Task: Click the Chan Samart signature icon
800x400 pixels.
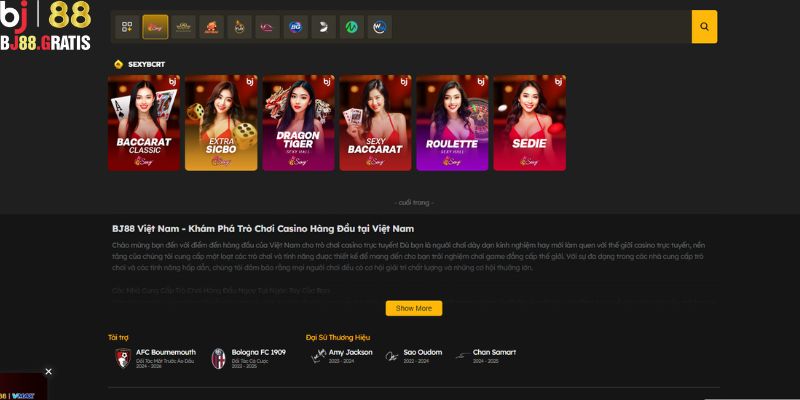Action: [462, 356]
